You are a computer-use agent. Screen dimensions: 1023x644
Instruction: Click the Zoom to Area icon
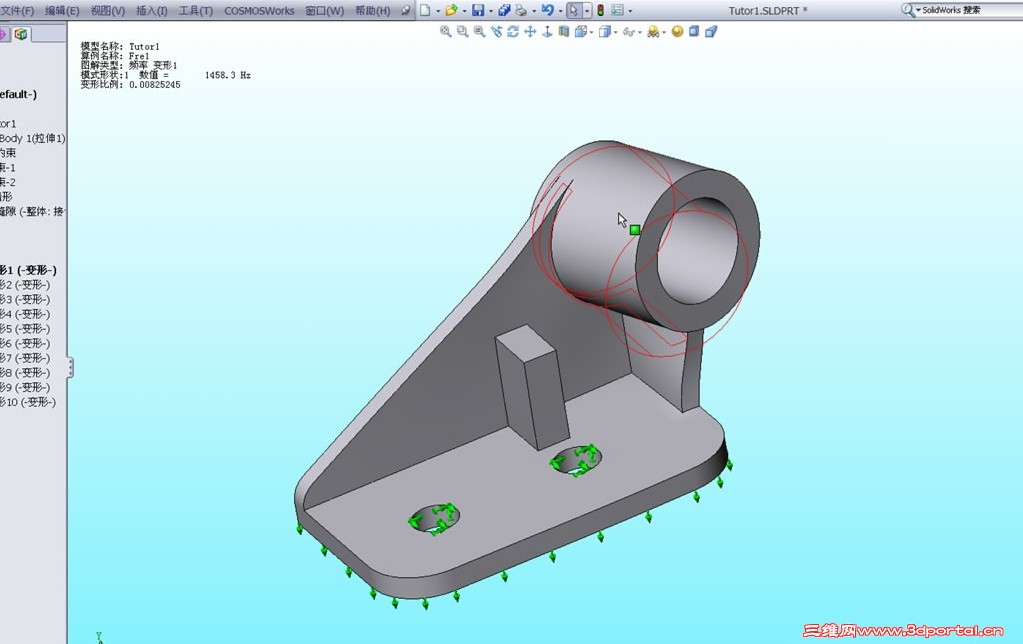click(x=463, y=31)
